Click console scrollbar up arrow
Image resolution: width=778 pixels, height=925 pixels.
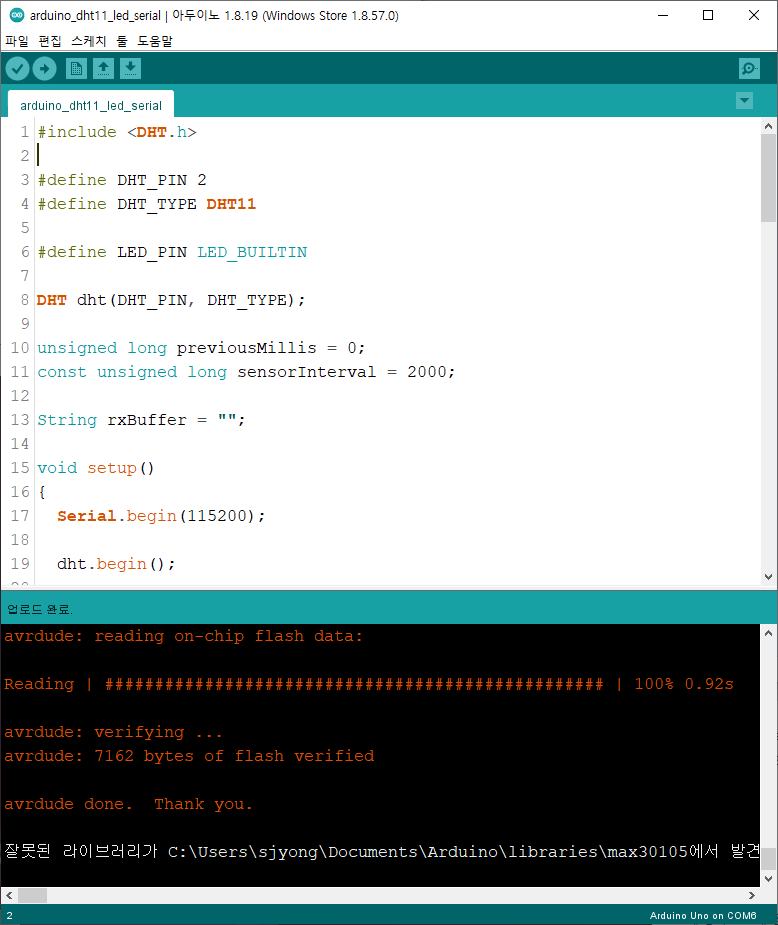(x=768, y=634)
